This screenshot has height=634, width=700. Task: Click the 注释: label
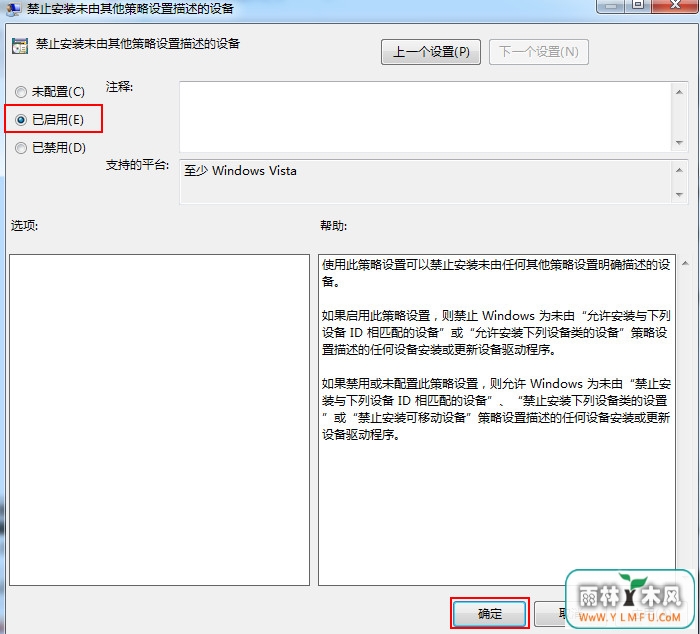pos(119,87)
